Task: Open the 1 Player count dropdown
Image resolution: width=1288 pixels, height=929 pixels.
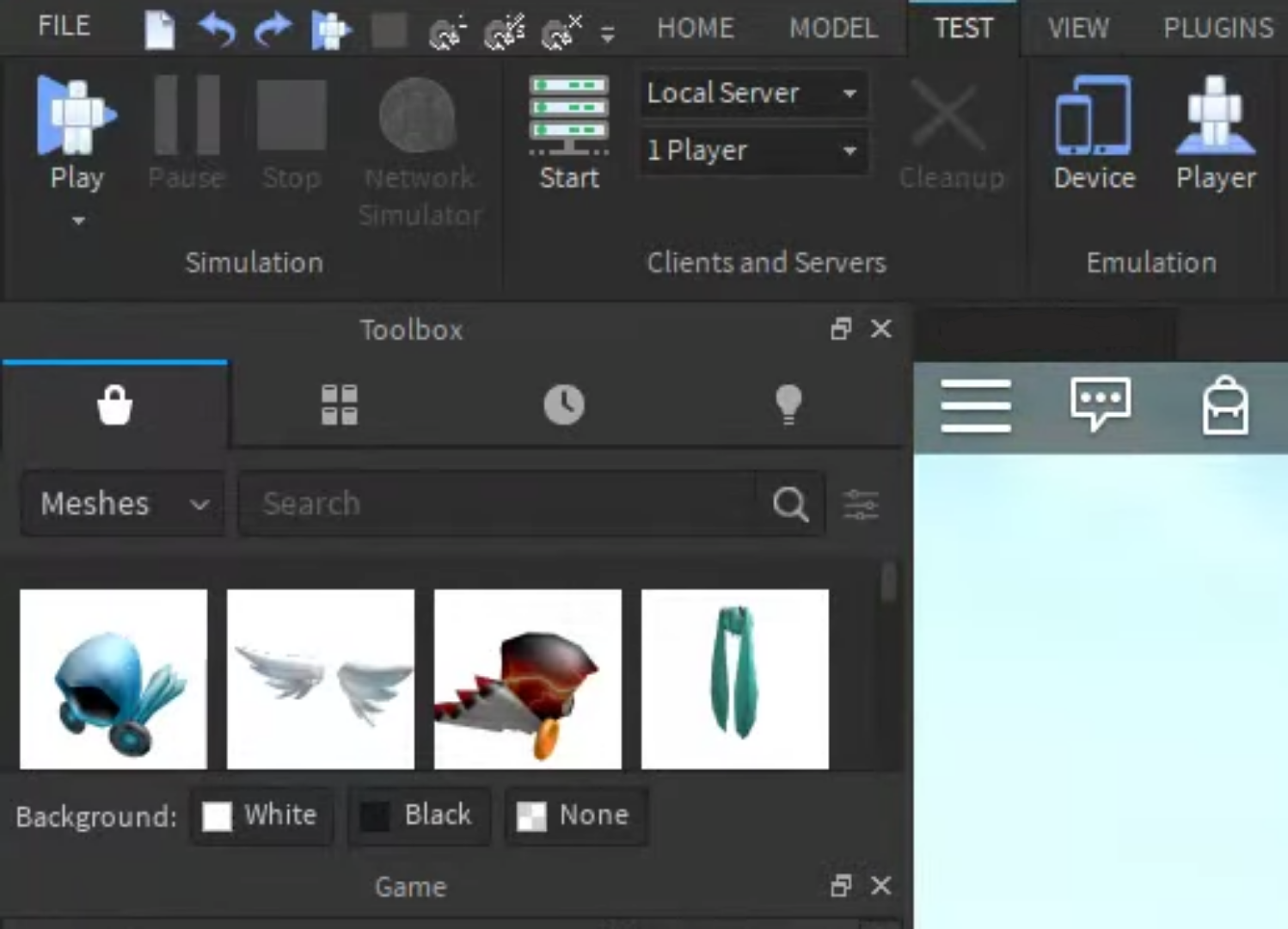Action: tap(753, 151)
